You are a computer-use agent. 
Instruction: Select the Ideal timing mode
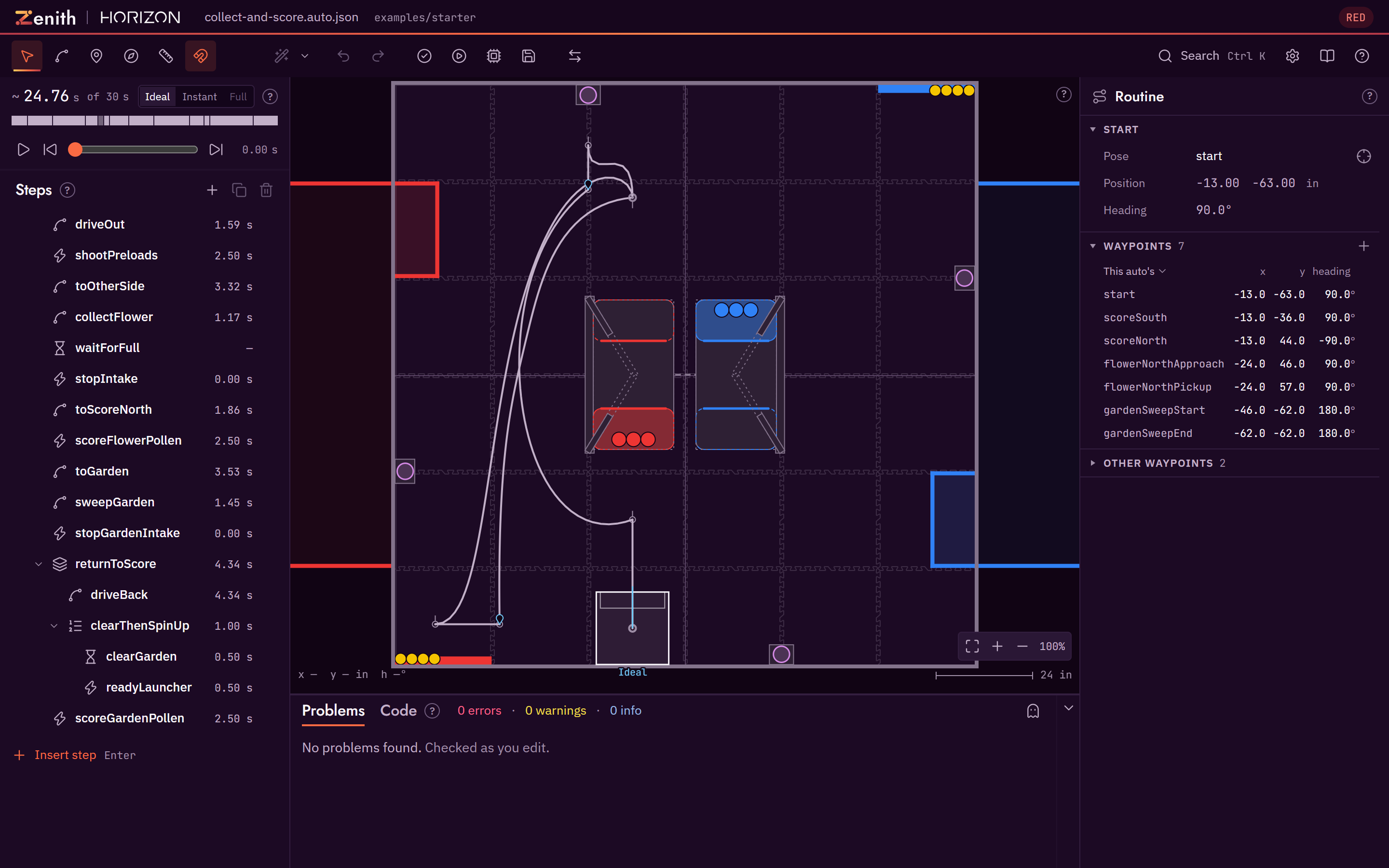tap(157, 96)
